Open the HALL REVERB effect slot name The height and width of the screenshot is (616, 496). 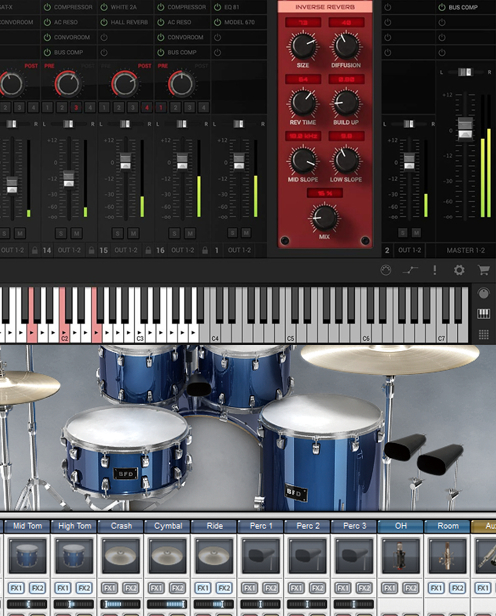click(129, 22)
